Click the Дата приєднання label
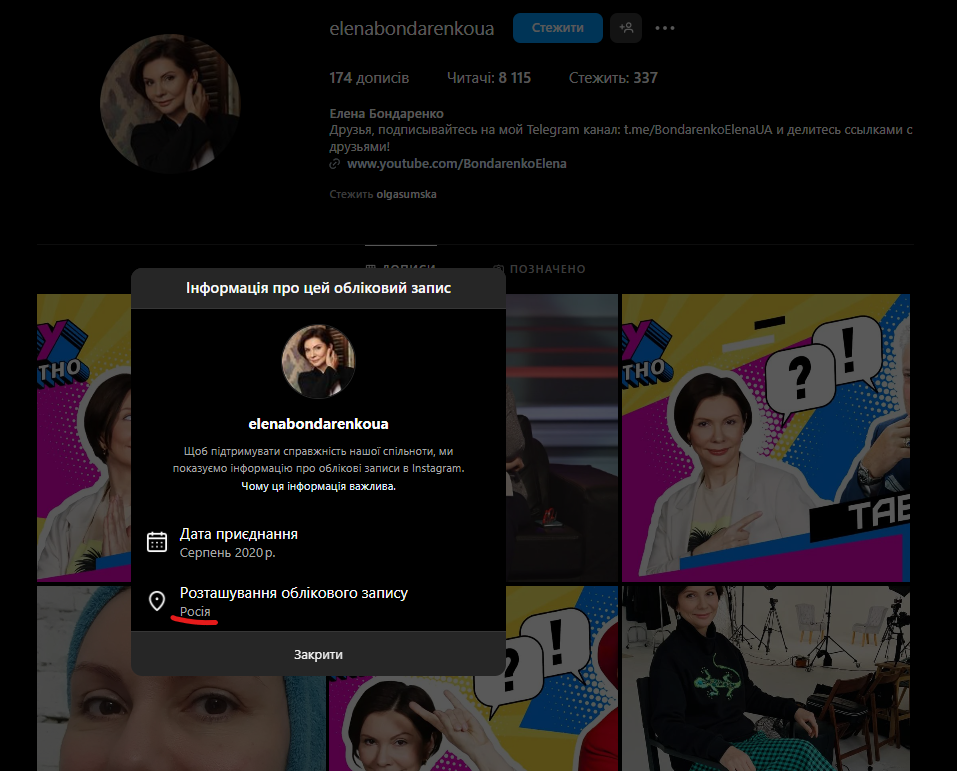957x771 pixels. tap(239, 534)
